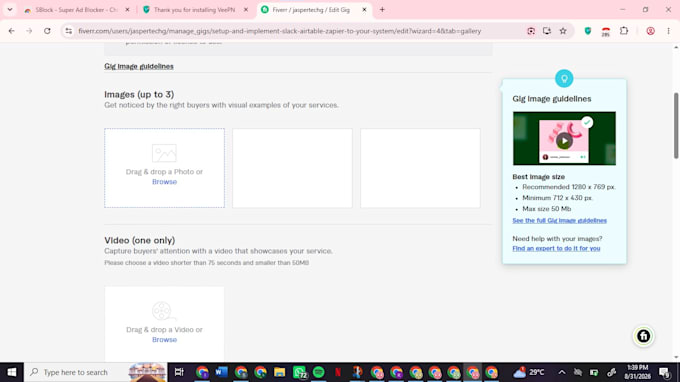
Task: Bookmark this page with the star icon
Action: pyautogui.click(x=563, y=31)
